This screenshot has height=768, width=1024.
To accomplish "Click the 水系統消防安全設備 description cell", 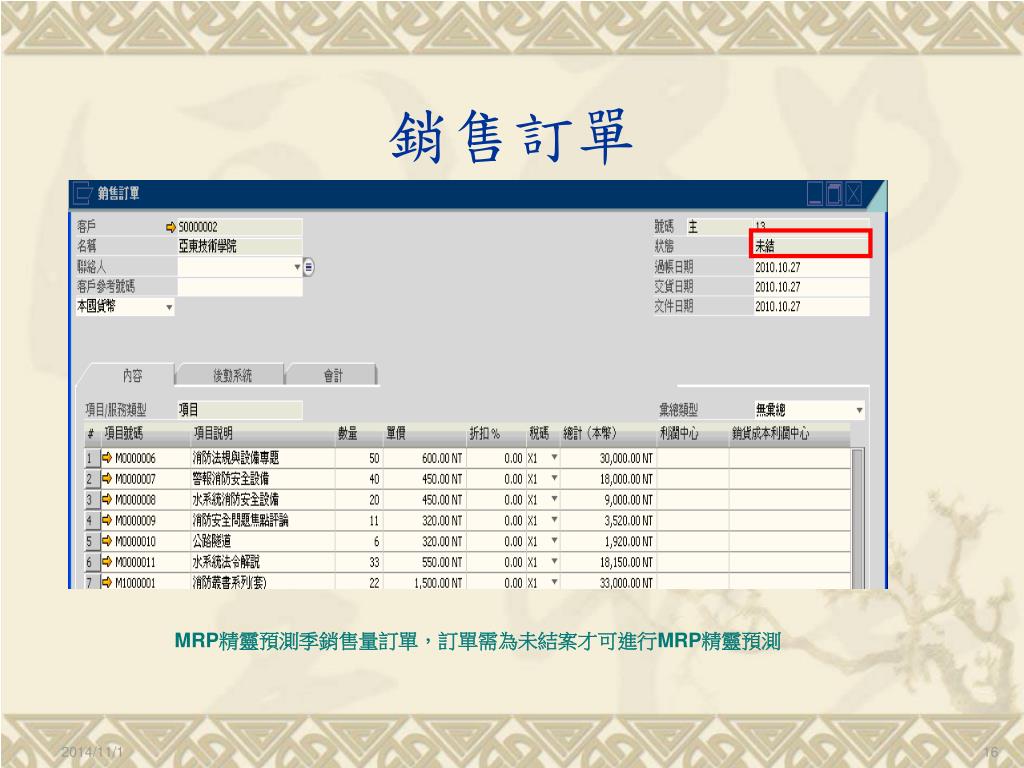I will coord(263,500).
